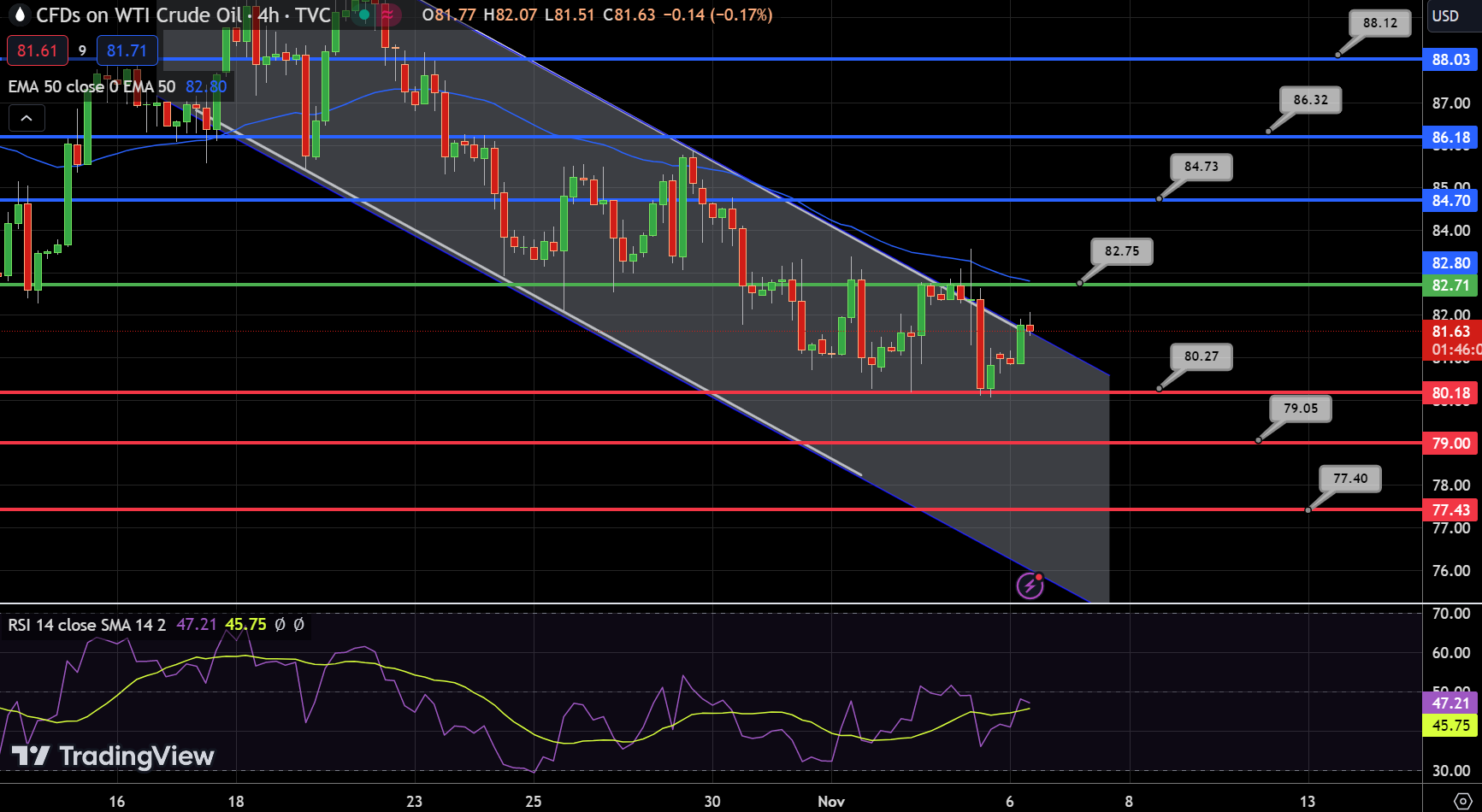
Task: Click the 76.00 tick on price axis
Action: pos(1451,571)
